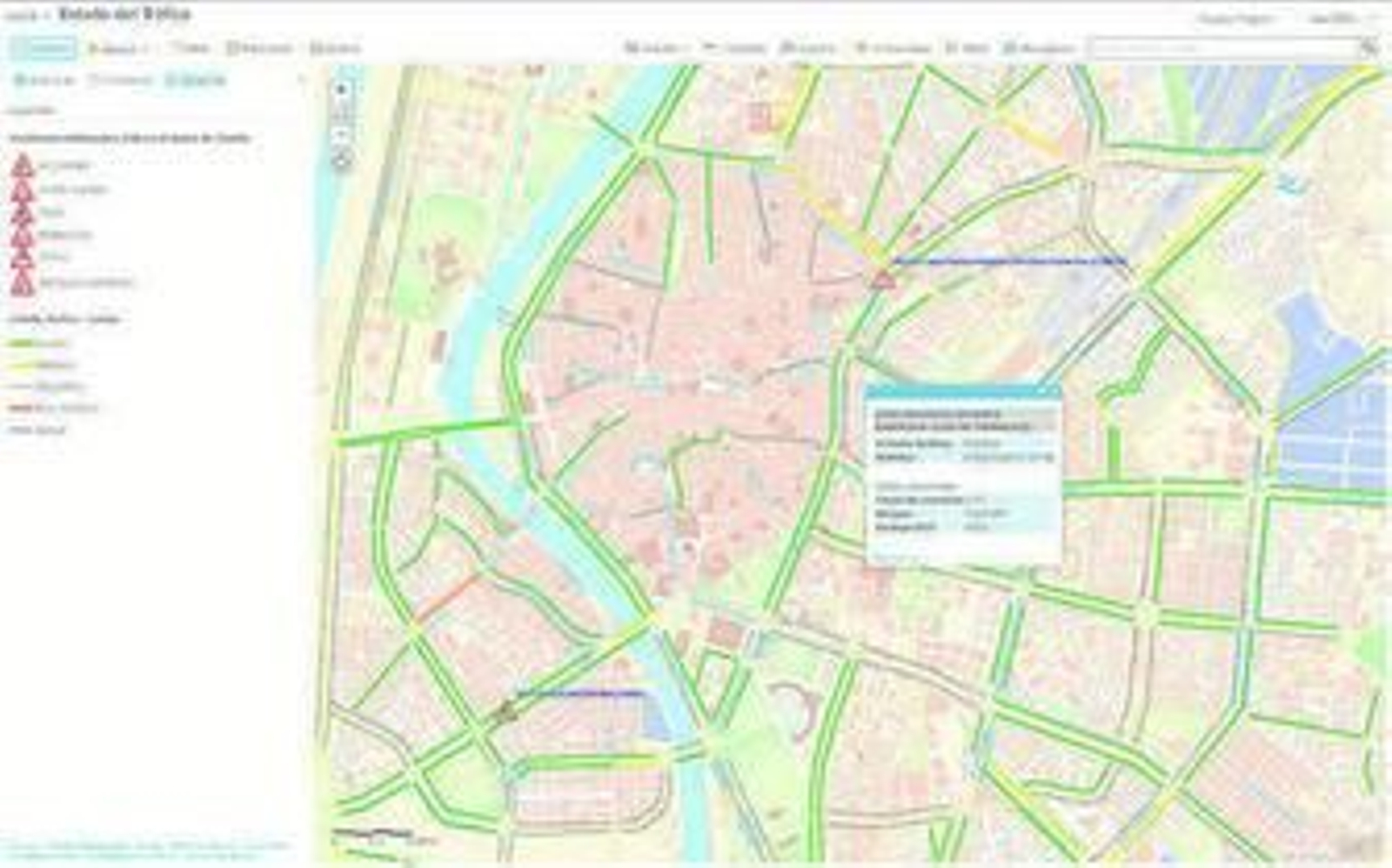The height and width of the screenshot is (868, 1392).
Task: Click the search magnifier icon
Action: click(1369, 48)
